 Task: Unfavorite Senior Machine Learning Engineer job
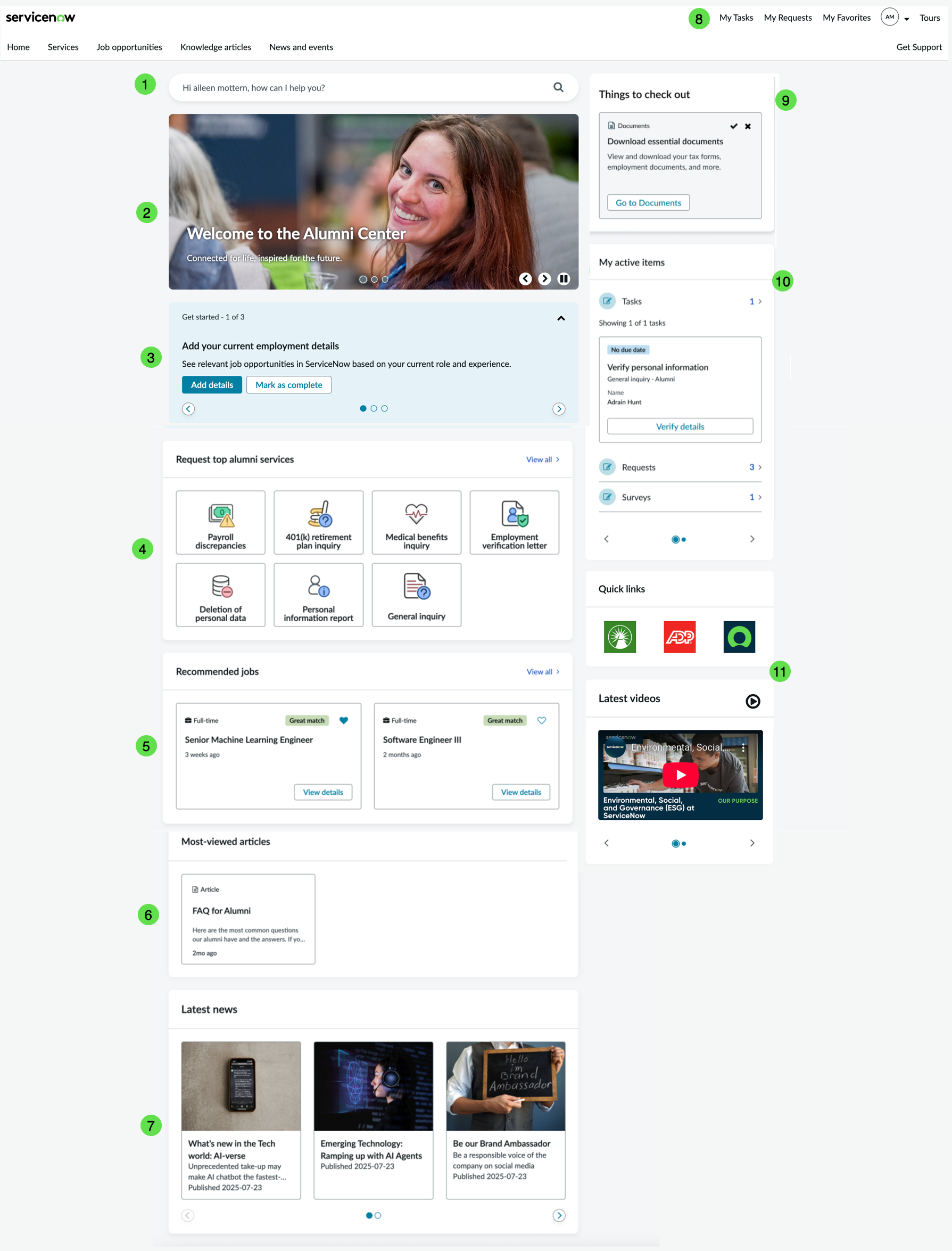pyautogui.click(x=343, y=720)
